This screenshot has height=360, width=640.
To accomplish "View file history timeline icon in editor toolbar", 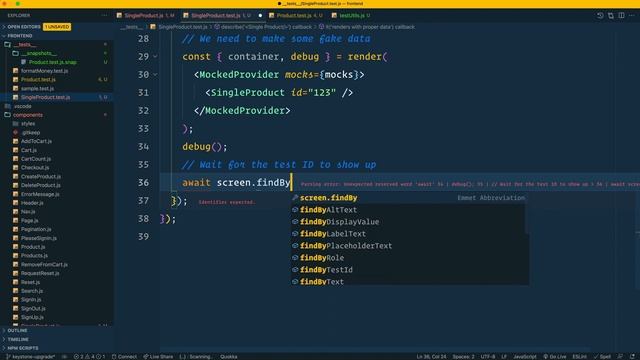I will tap(600, 16).
